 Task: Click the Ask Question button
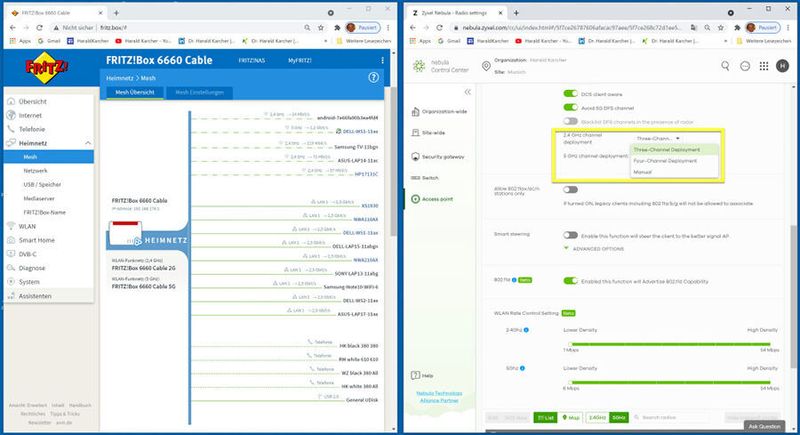click(764, 426)
